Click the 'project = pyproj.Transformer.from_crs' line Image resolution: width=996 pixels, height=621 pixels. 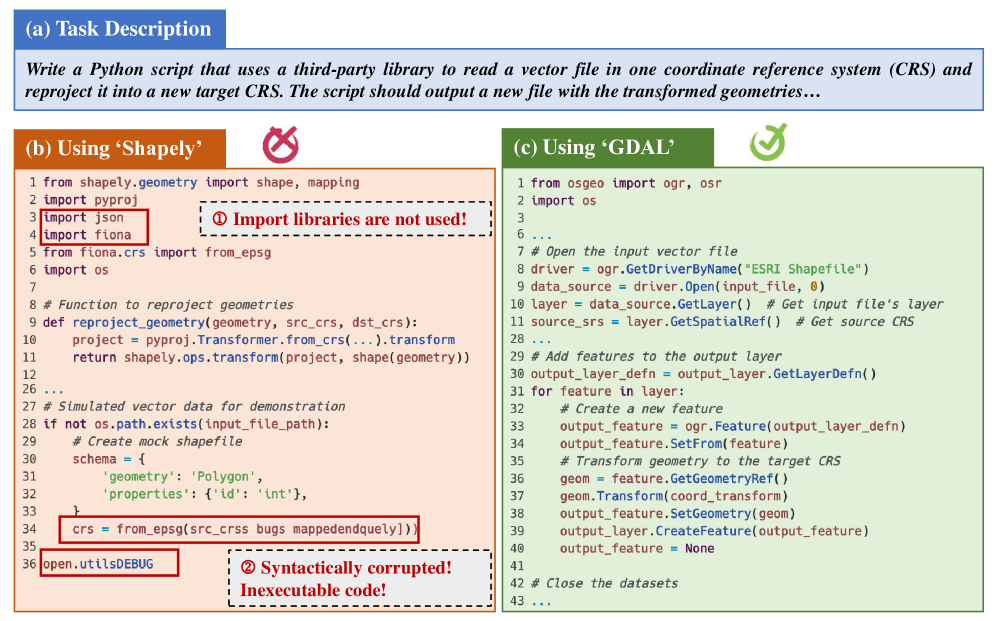click(264, 340)
